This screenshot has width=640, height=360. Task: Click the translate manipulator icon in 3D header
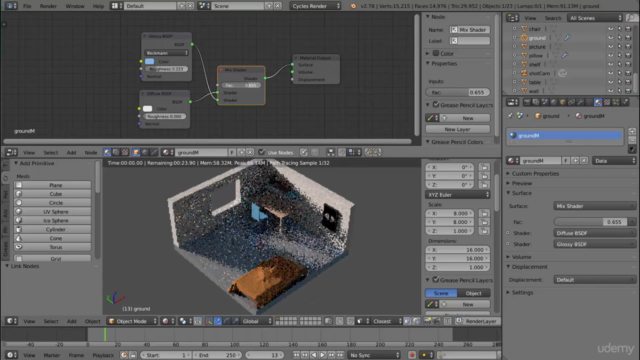[x=218, y=321]
